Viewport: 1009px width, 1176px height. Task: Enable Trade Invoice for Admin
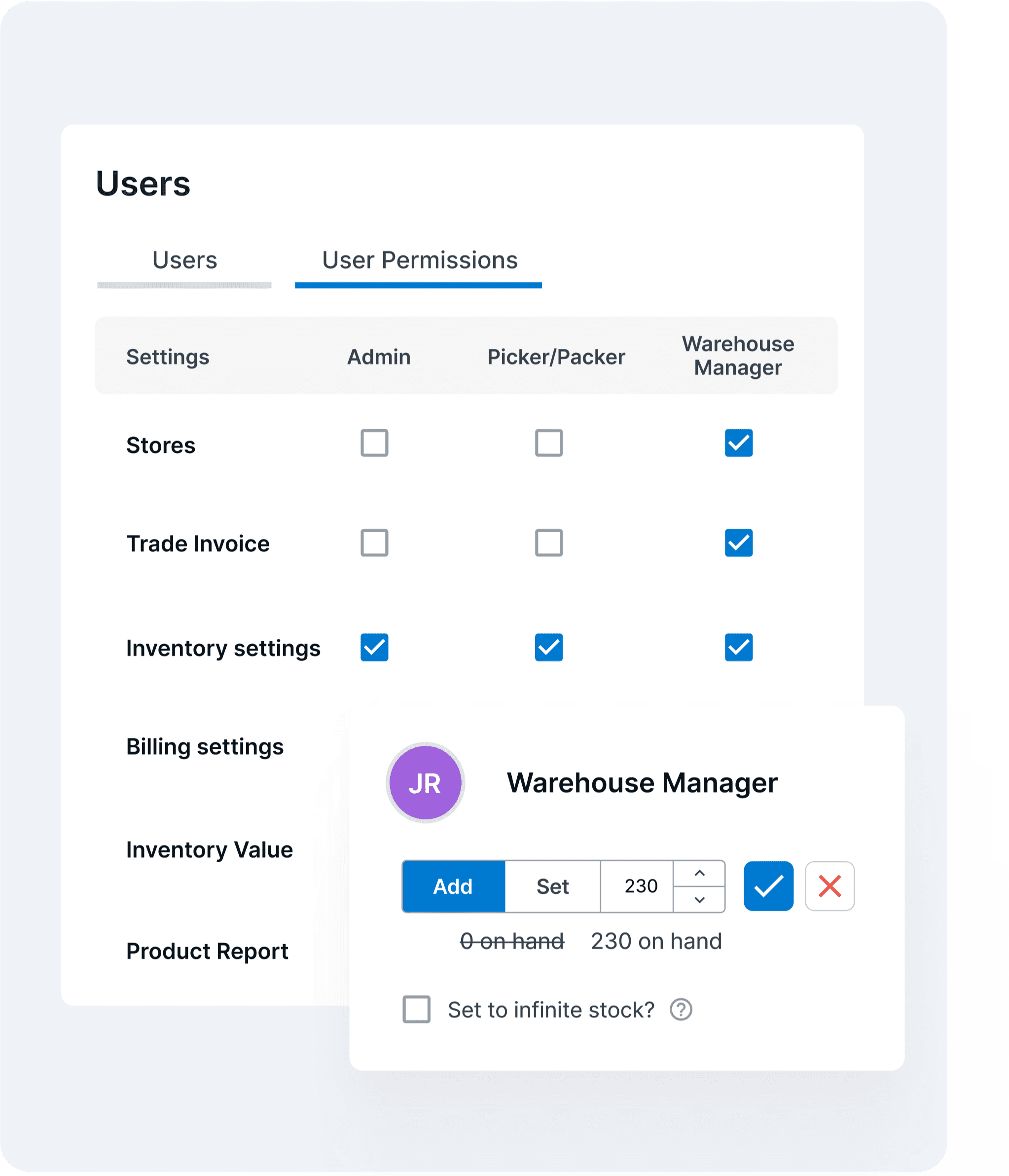[374, 543]
